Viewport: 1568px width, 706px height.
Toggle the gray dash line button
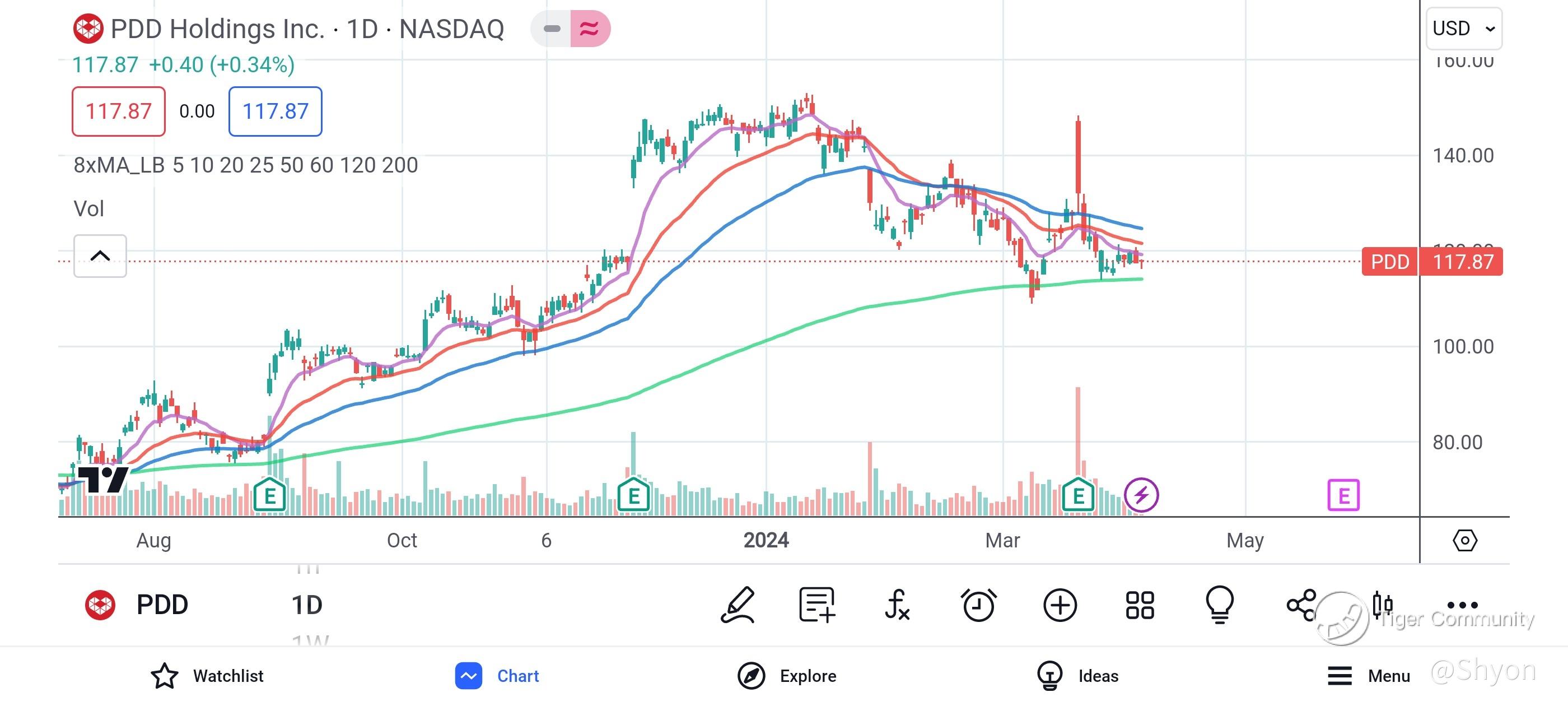tap(552, 29)
